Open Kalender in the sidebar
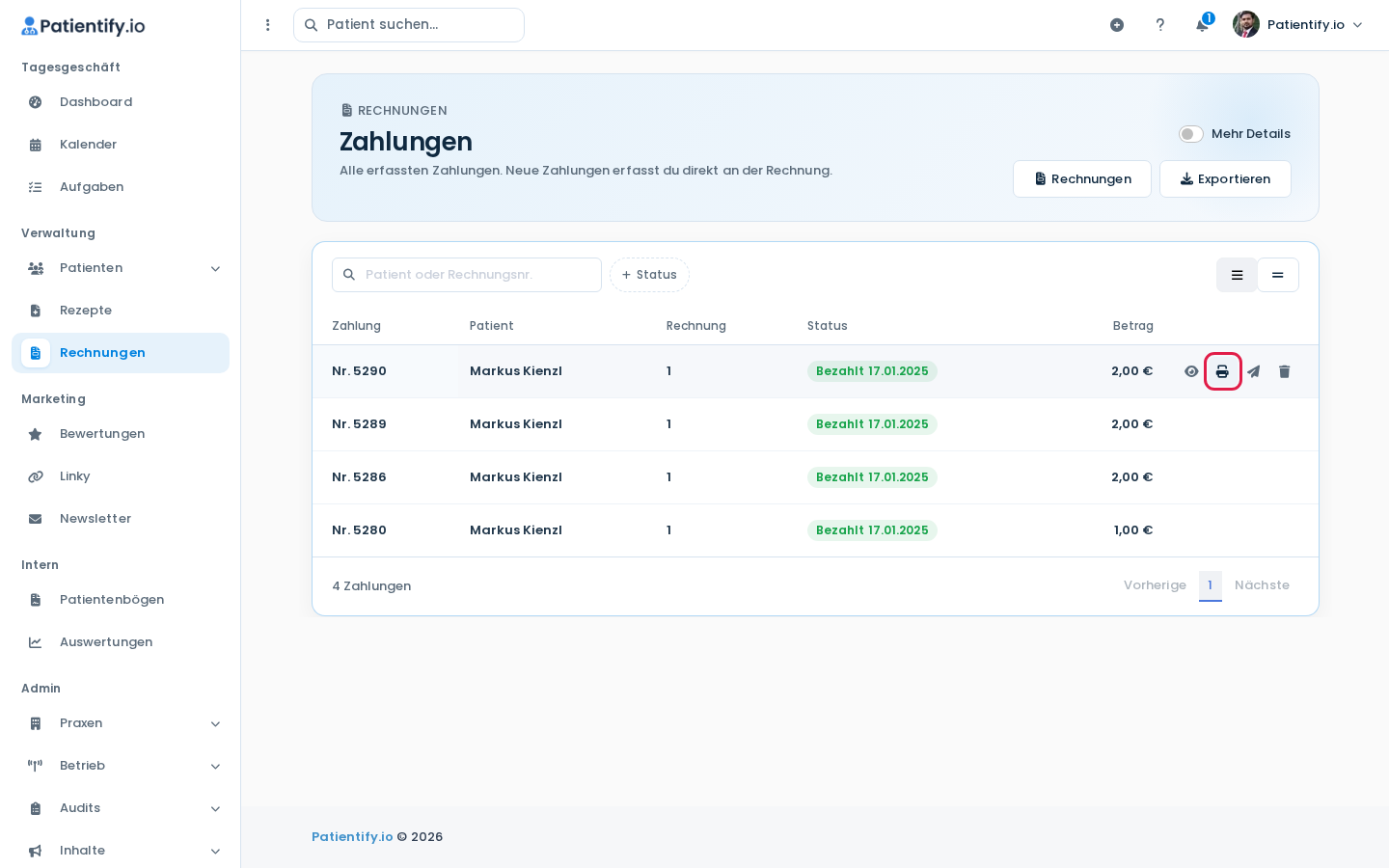1389x868 pixels. (121, 145)
